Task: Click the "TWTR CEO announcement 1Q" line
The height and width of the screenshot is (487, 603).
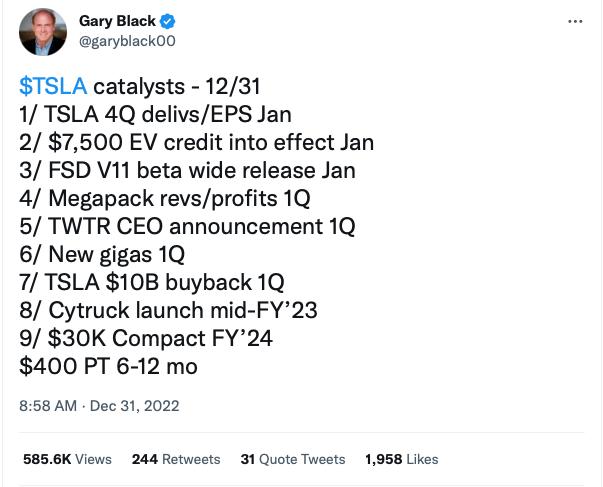Action: [x=187, y=226]
